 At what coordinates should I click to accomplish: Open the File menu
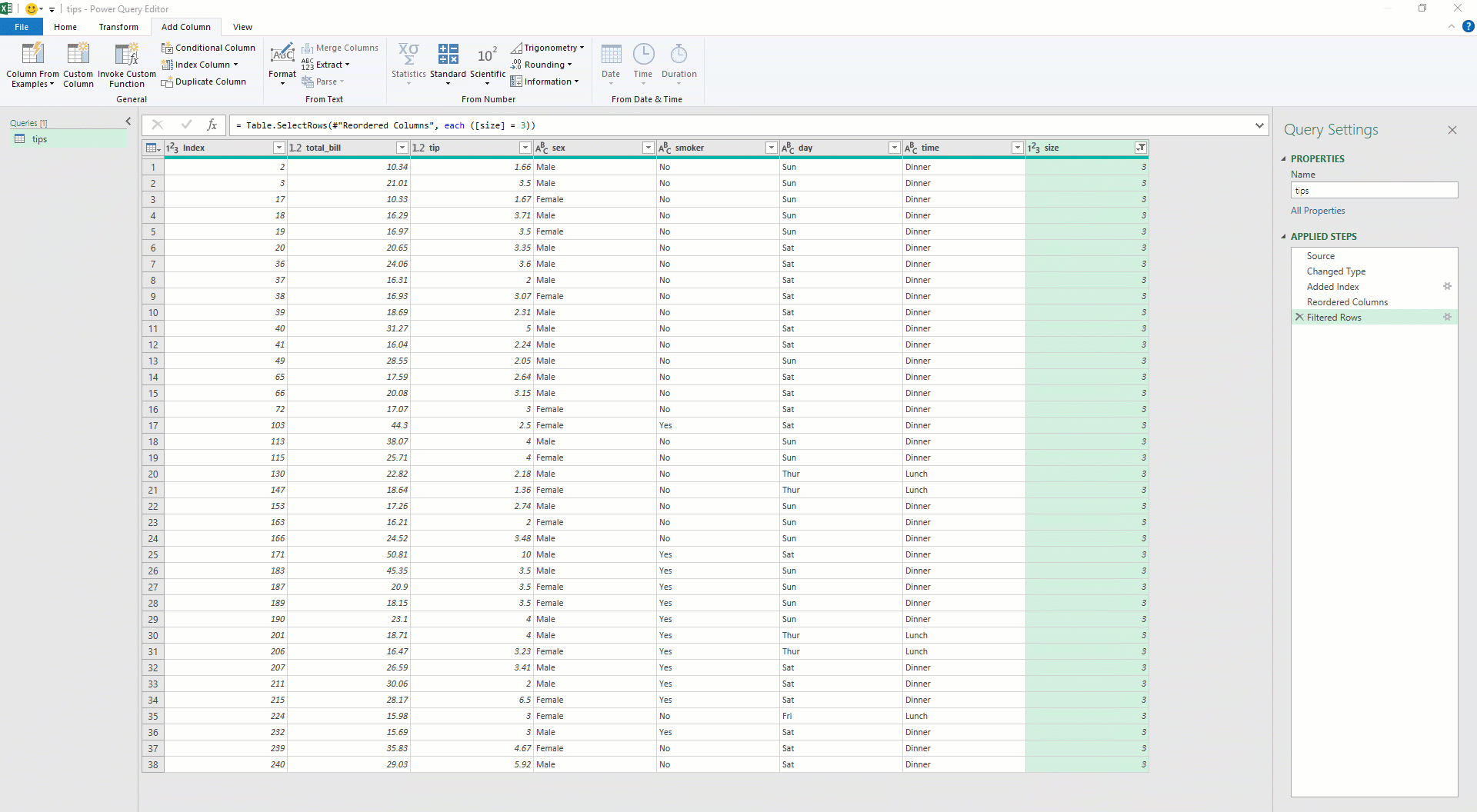point(22,27)
